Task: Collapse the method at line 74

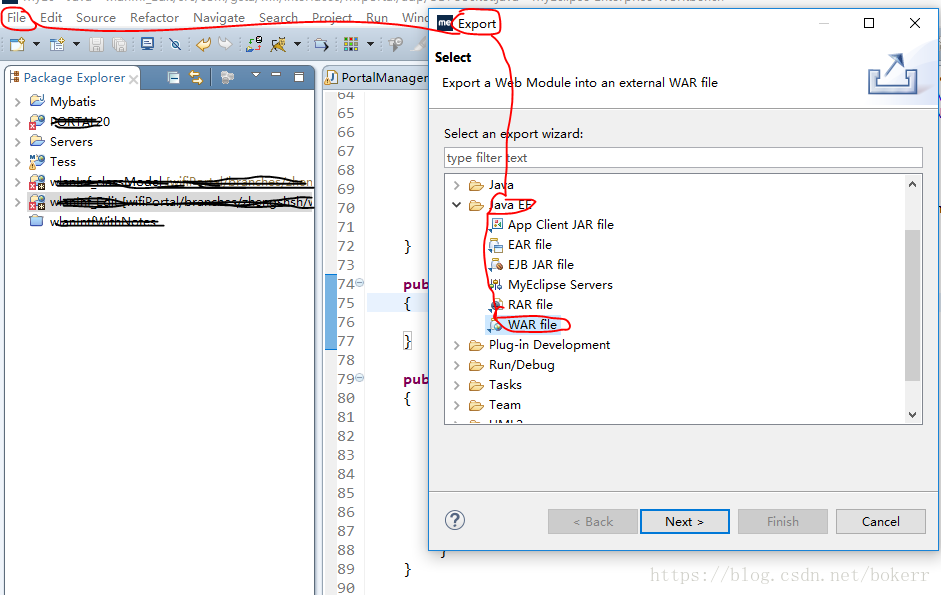Action: 359,282
